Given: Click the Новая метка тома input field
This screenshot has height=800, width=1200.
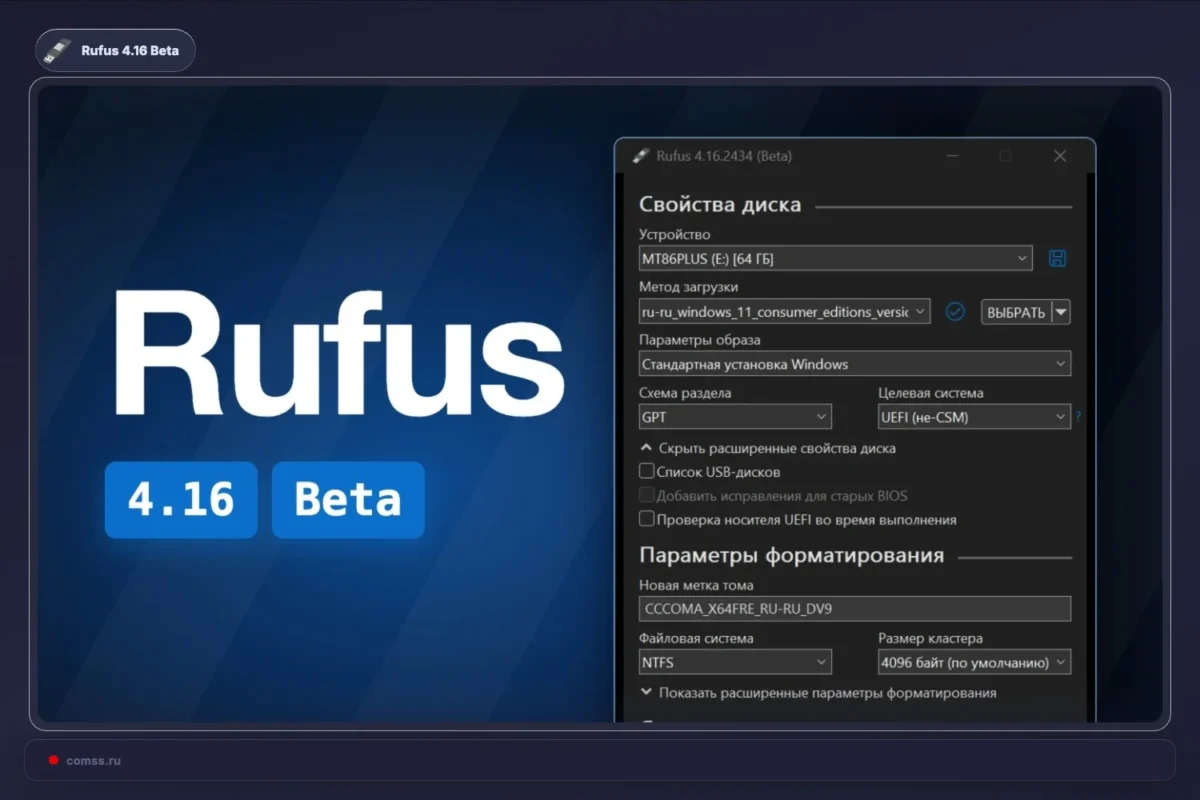Looking at the screenshot, I should tap(855, 609).
